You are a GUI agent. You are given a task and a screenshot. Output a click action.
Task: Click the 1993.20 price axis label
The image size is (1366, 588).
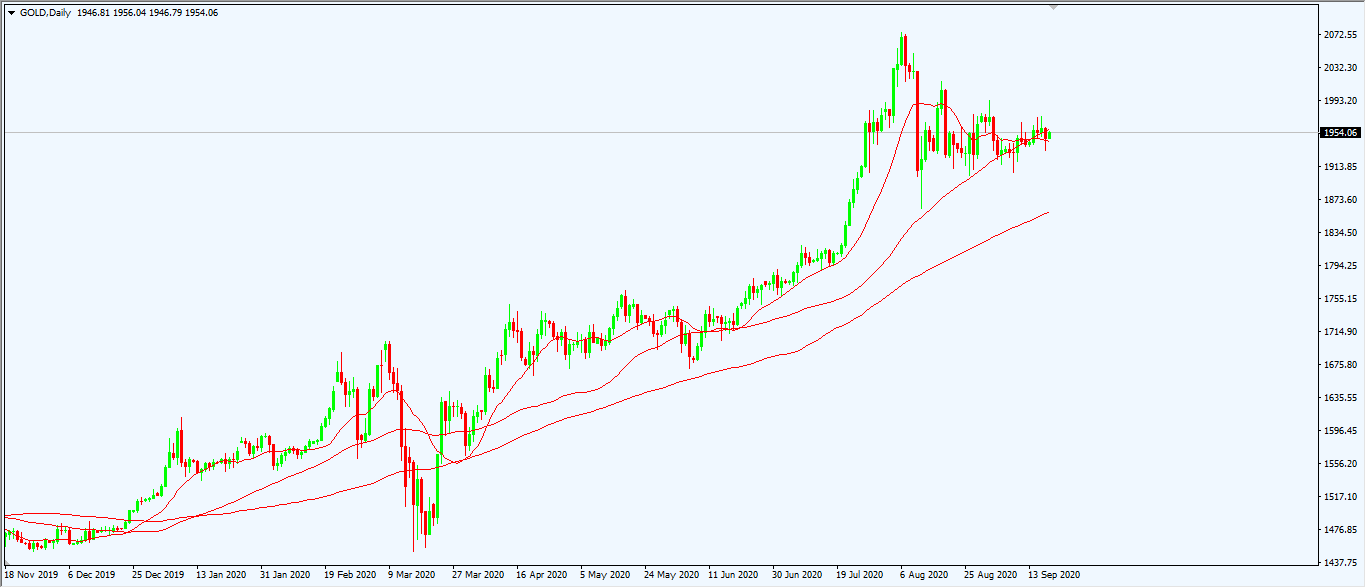click(x=1340, y=101)
